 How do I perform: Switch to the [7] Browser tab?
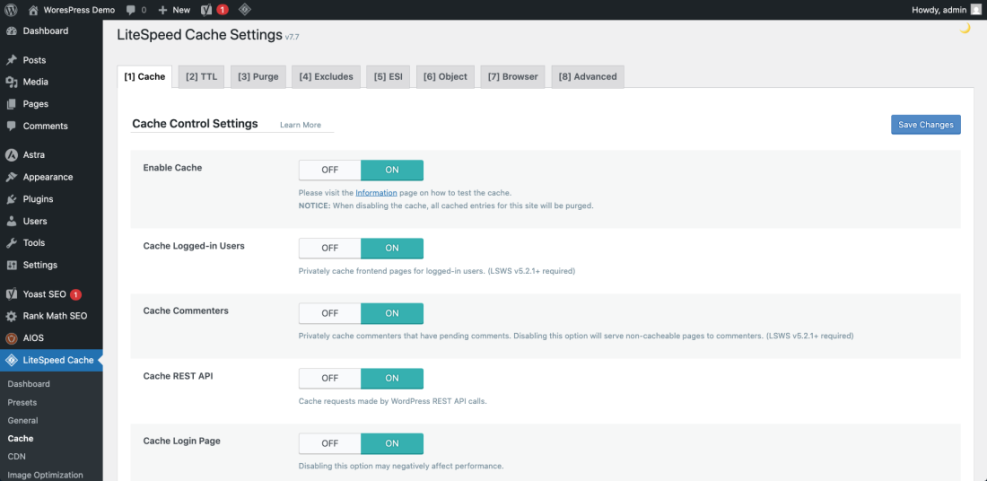pyautogui.click(x=513, y=77)
